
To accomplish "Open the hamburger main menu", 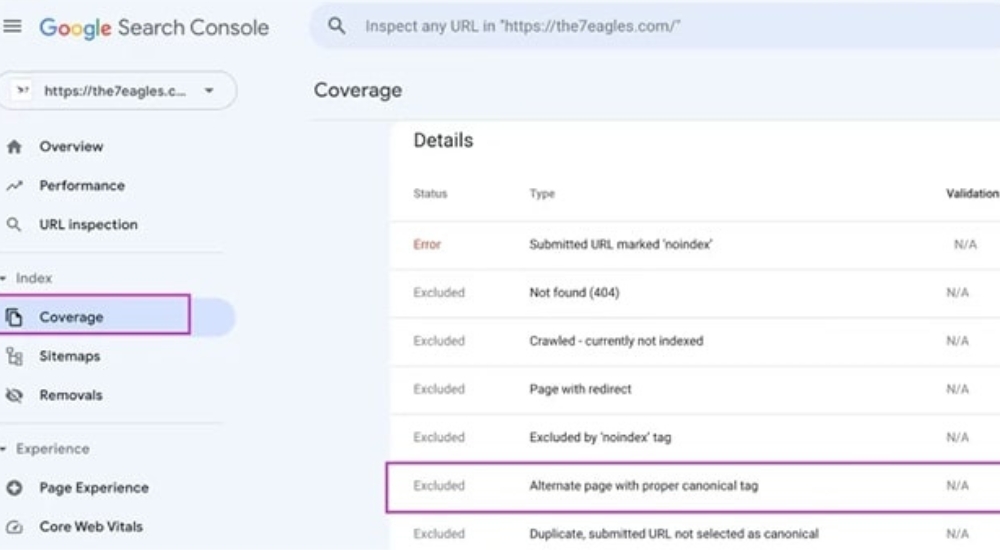I will coord(12,27).
